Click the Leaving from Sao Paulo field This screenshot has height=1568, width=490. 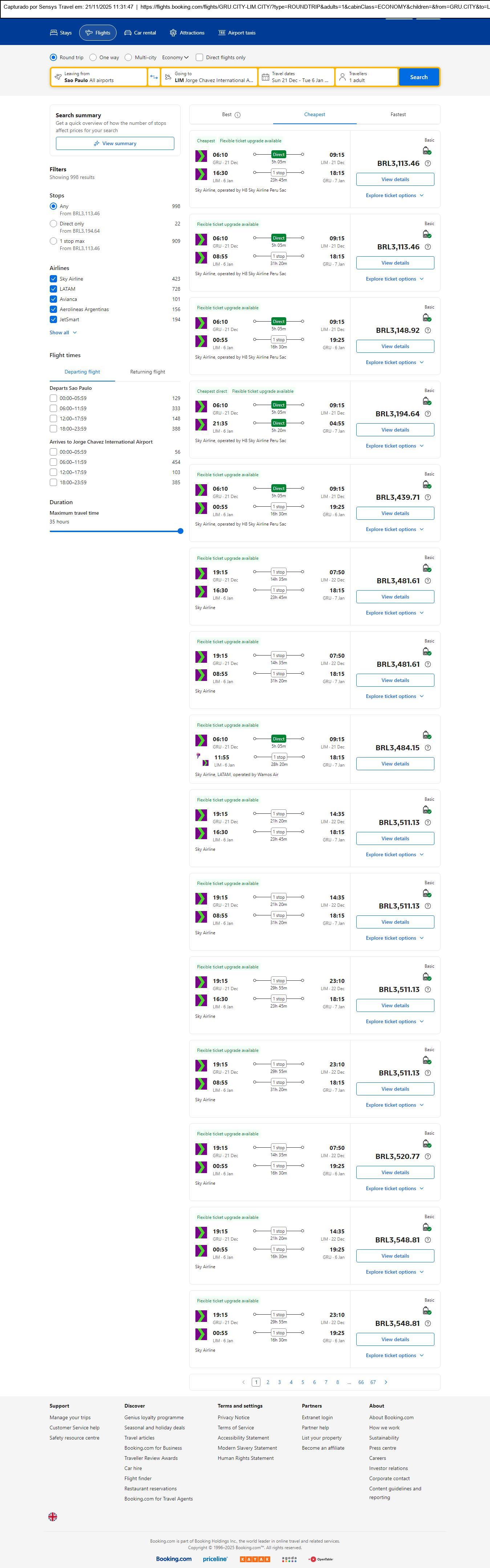(x=99, y=77)
